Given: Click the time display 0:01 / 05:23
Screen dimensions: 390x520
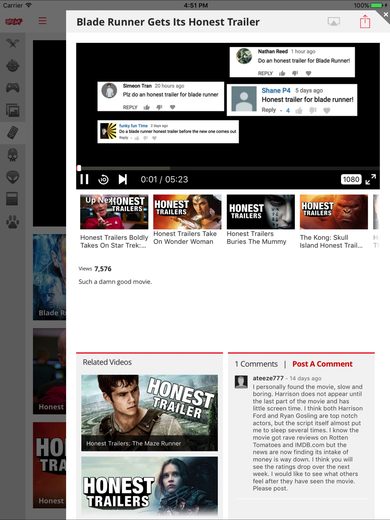Looking at the screenshot, I should pos(164,180).
